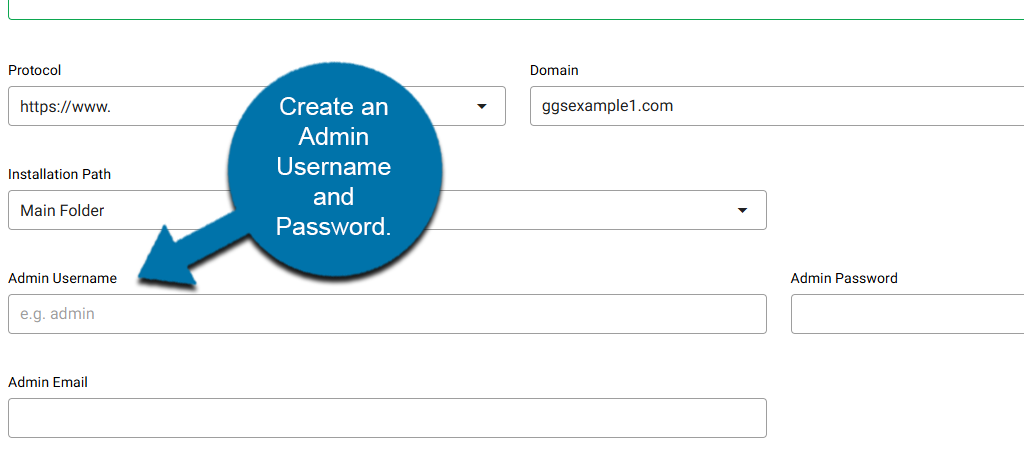Expand the Protocol dropdown arrow
Screen dimensions: 1024x456
pos(481,106)
